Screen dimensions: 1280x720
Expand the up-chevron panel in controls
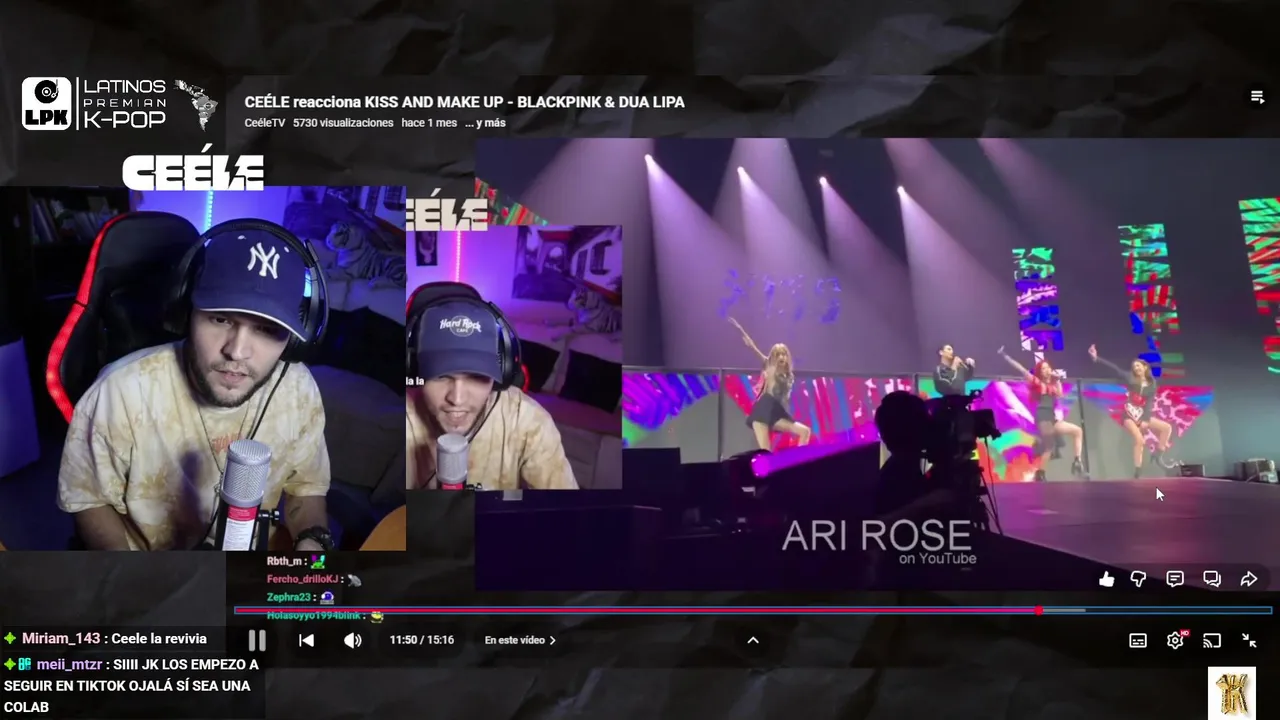753,640
